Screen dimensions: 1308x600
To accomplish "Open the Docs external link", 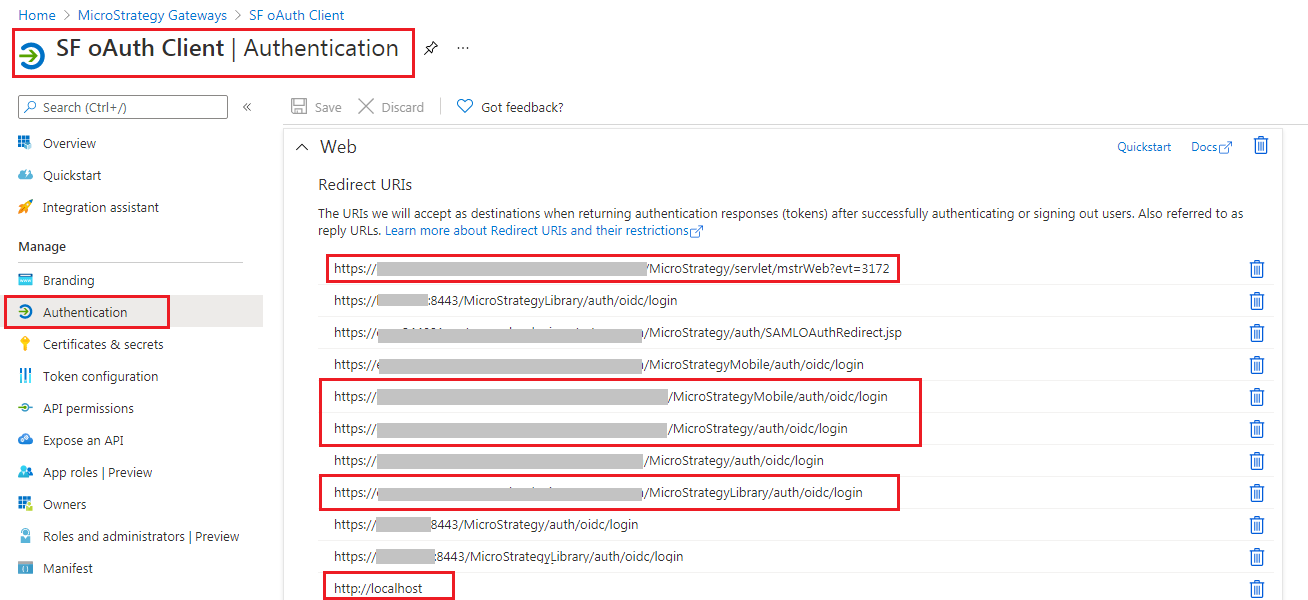I will [x=1211, y=147].
